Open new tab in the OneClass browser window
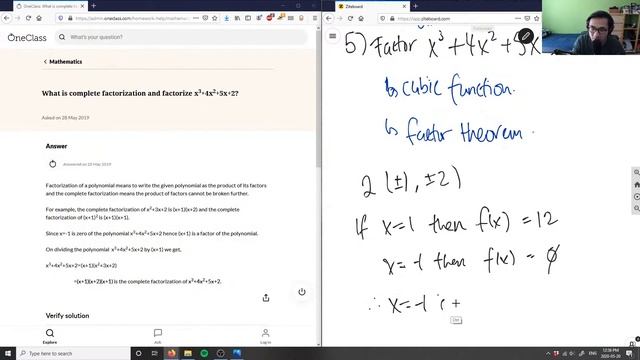640x360 pixels. (93, 6)
